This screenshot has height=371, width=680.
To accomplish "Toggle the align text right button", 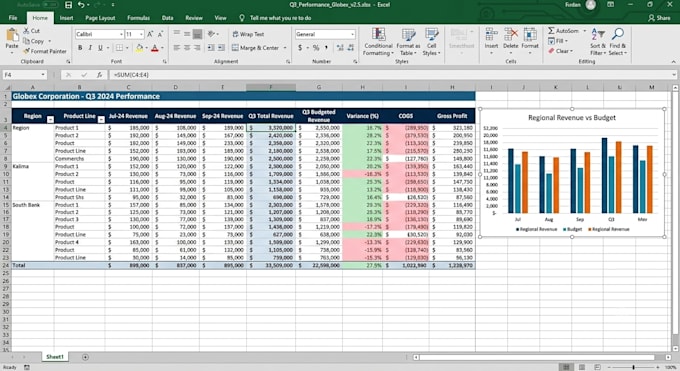I will (x=197, y=48).
